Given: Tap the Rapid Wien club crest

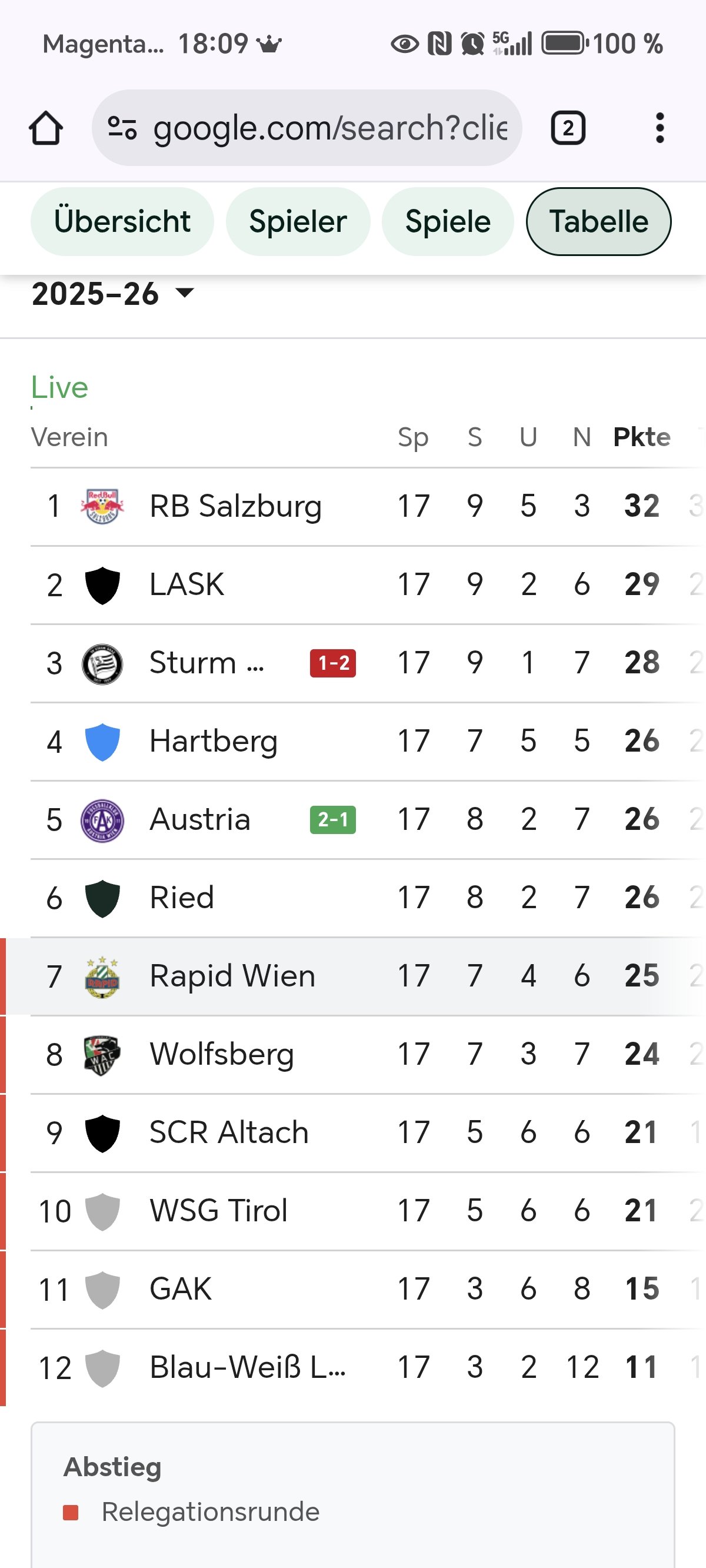Looking at the screenshot, I should coord(102,976).
